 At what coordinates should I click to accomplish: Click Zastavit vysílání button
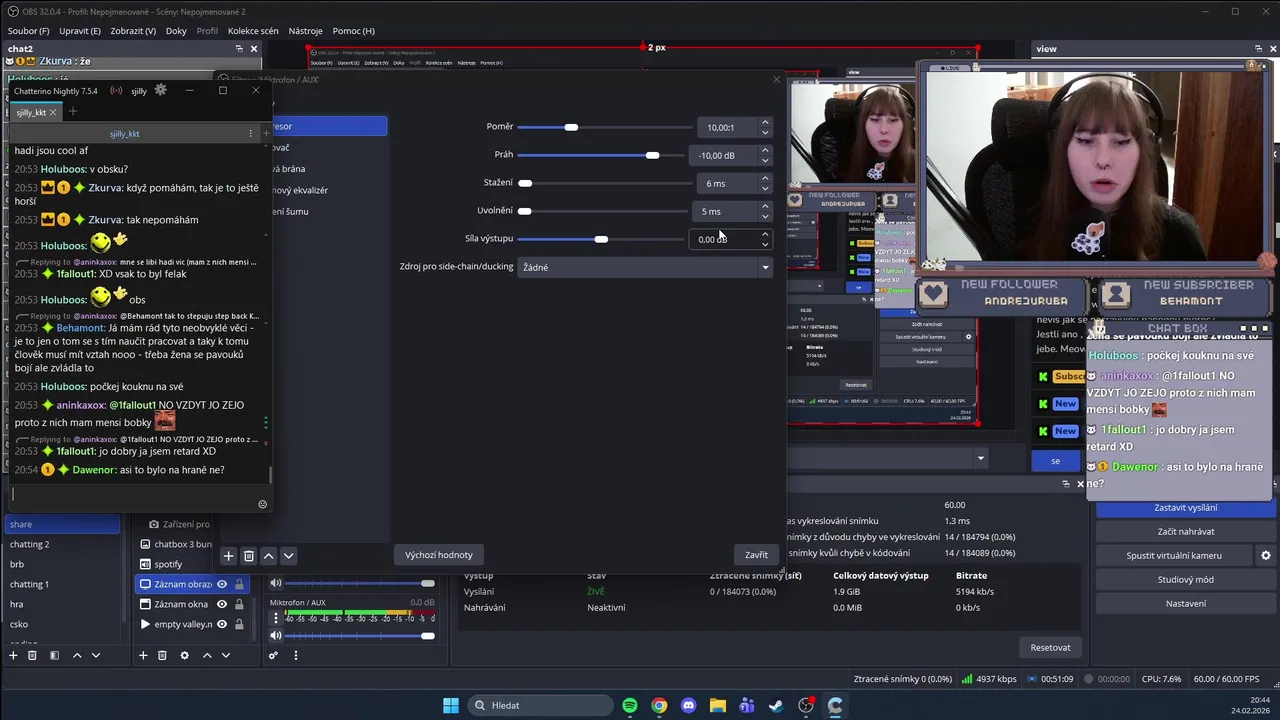(x=1185, y=508)
